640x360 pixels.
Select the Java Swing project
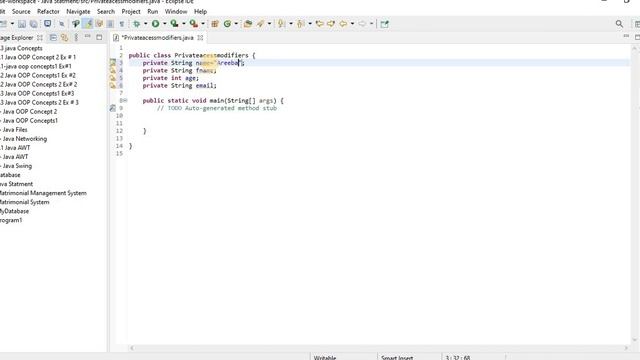click(x=16, y=166)
